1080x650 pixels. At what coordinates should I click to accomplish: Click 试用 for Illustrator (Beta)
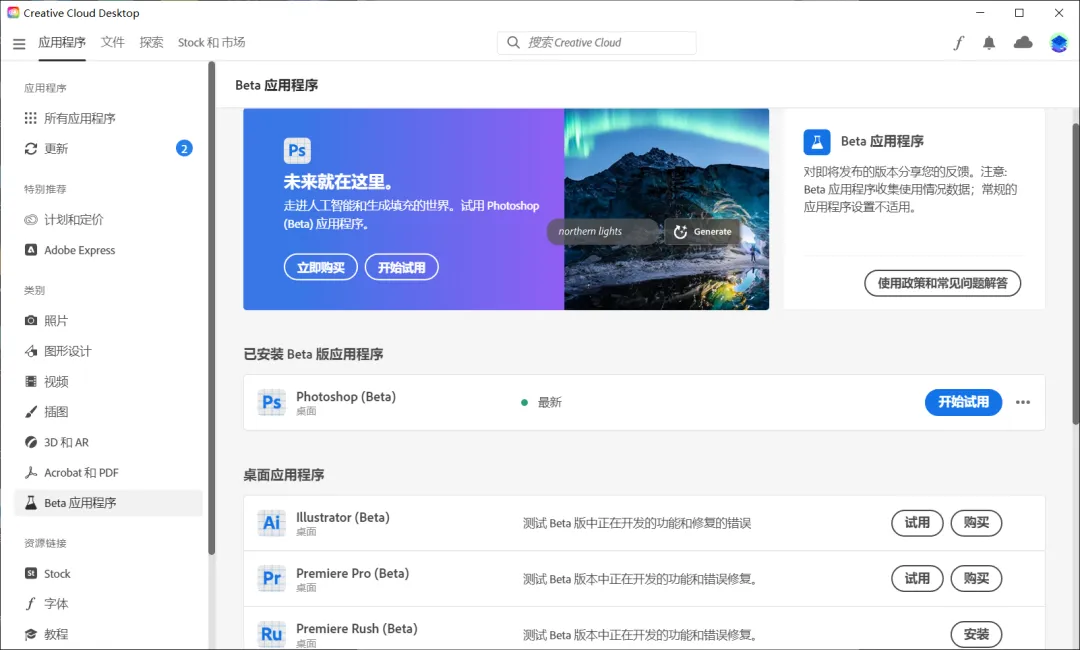pyautogui.click(x=916, y=522)
